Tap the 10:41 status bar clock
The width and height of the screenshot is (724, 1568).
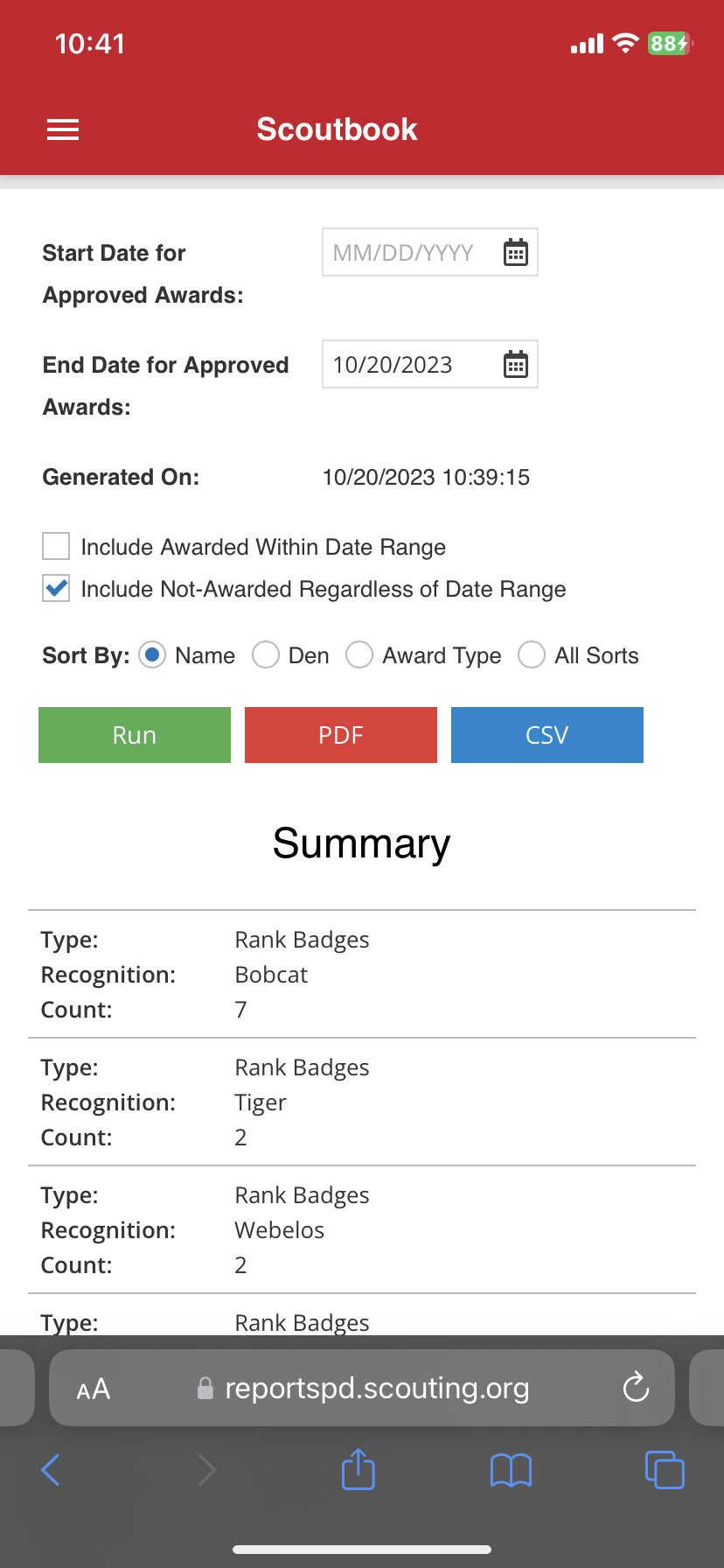tap(90, 44)
